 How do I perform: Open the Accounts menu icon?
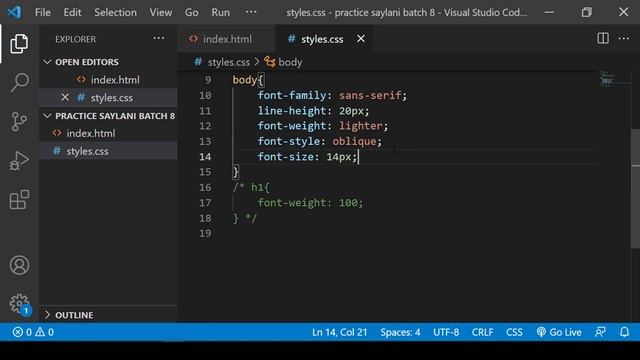19,265
